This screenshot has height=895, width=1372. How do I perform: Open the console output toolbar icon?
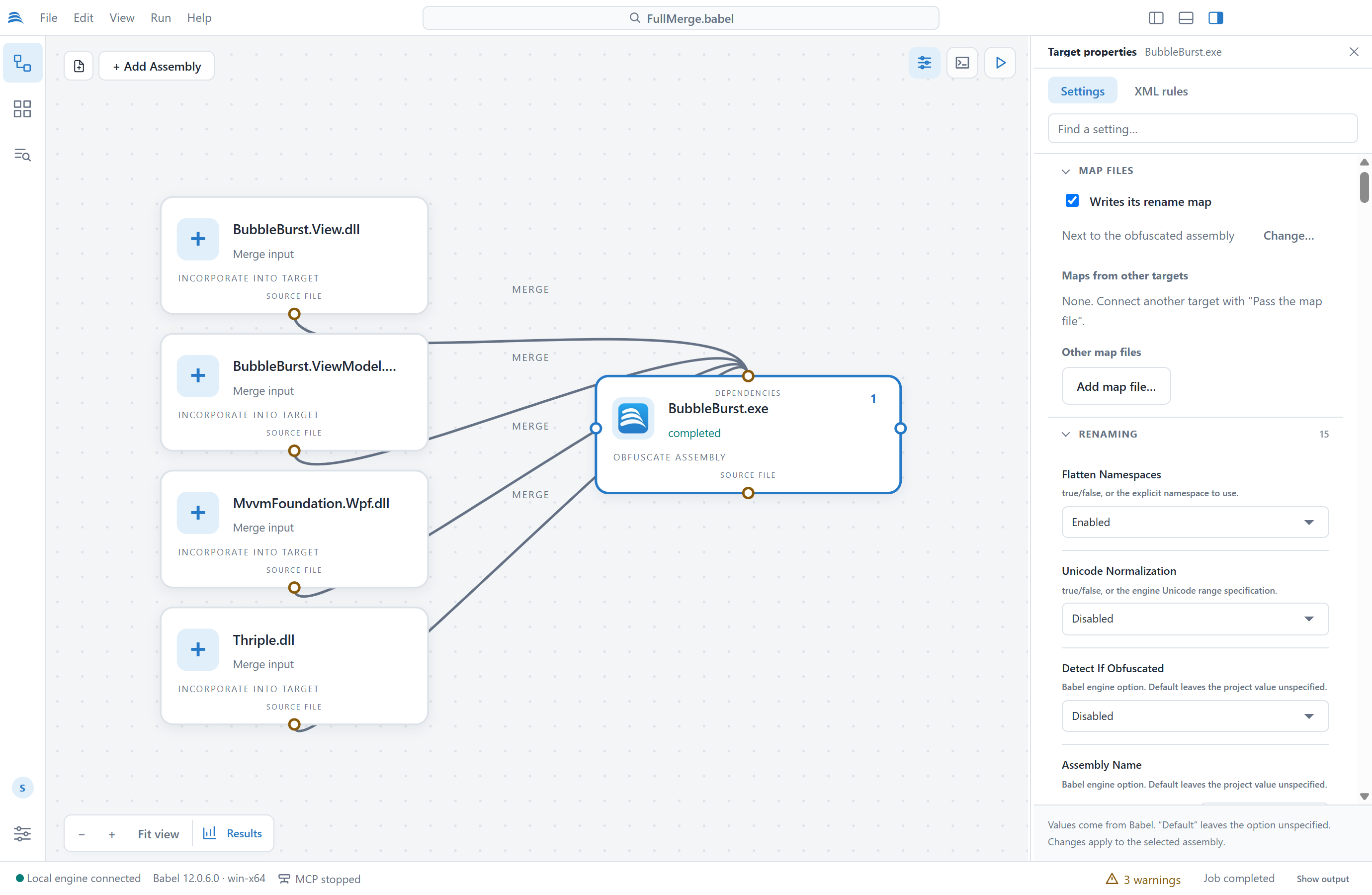coord(962,63)
